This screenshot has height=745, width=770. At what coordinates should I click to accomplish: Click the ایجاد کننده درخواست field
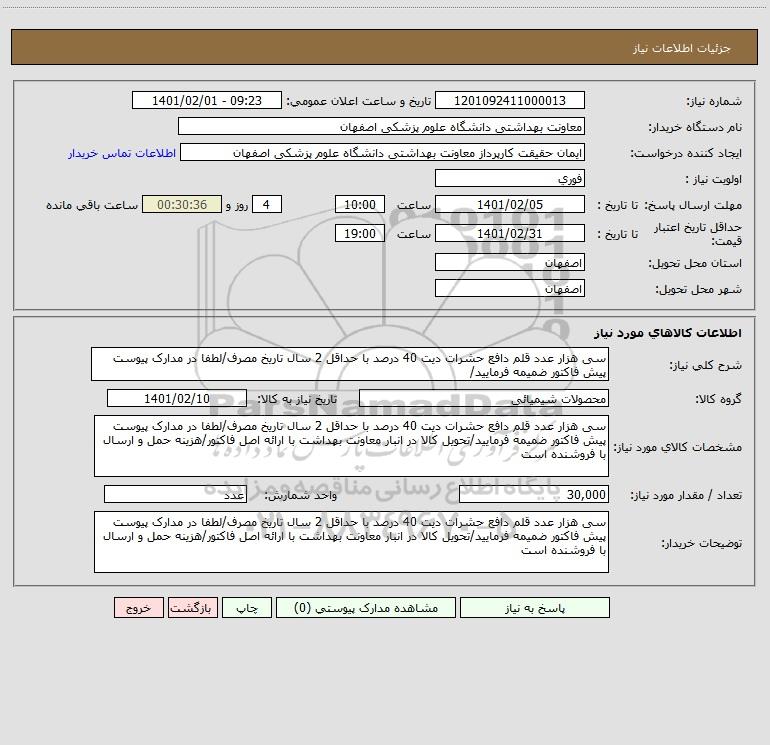[383, 153]
